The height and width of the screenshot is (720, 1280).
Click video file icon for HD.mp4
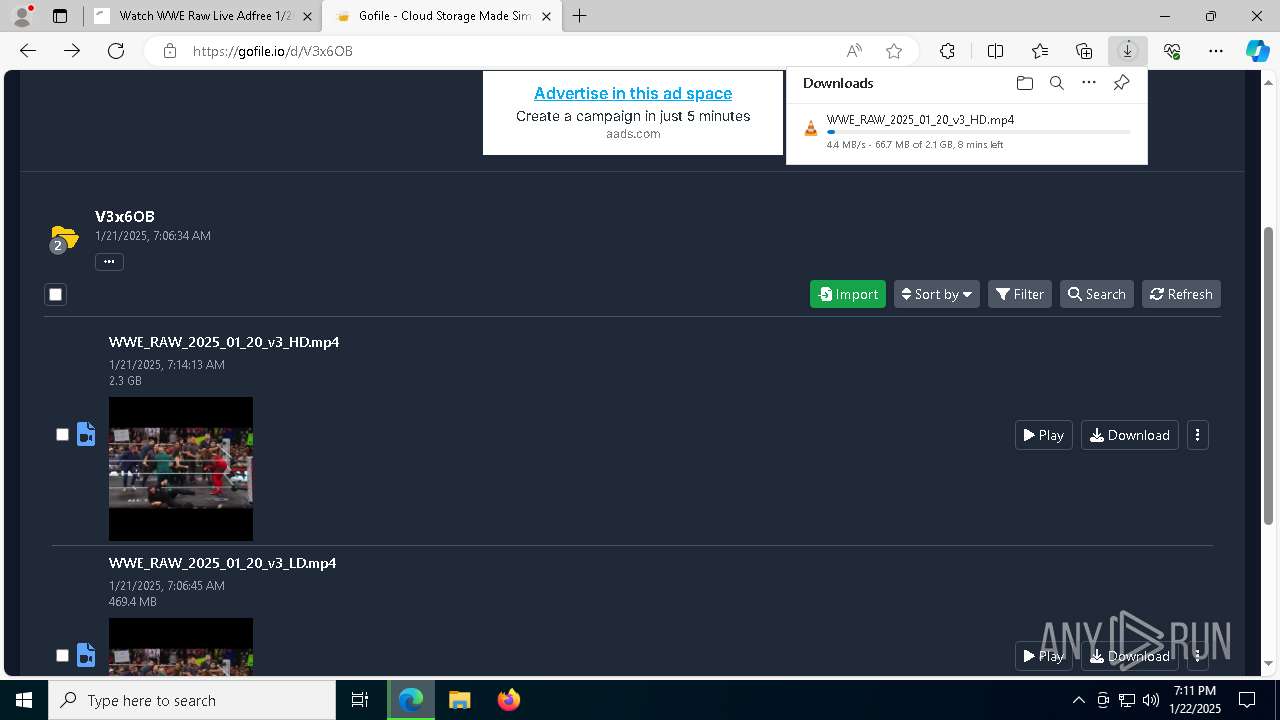[86, 434]
